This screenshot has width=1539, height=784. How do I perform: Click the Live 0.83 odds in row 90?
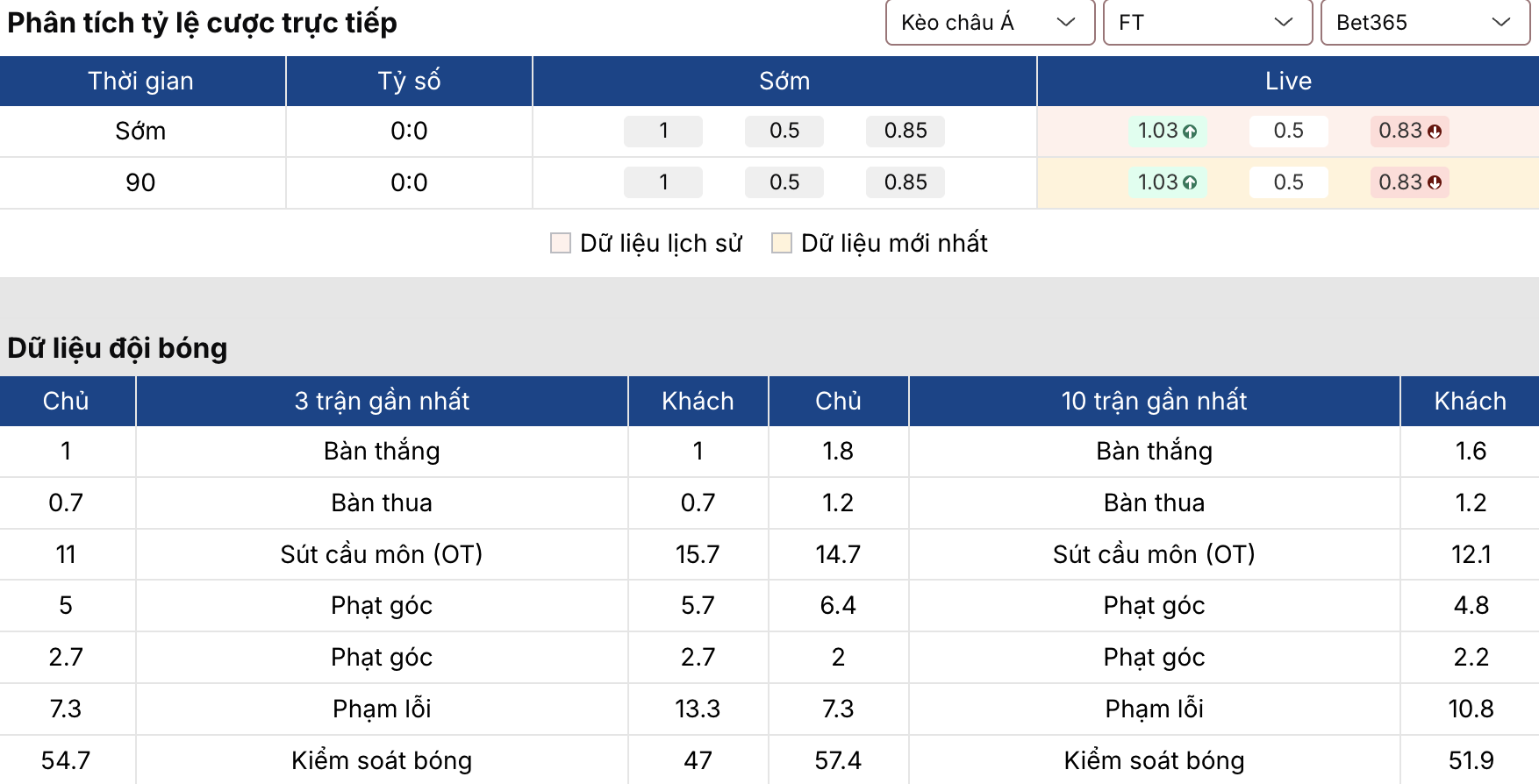click(1400, 182)
